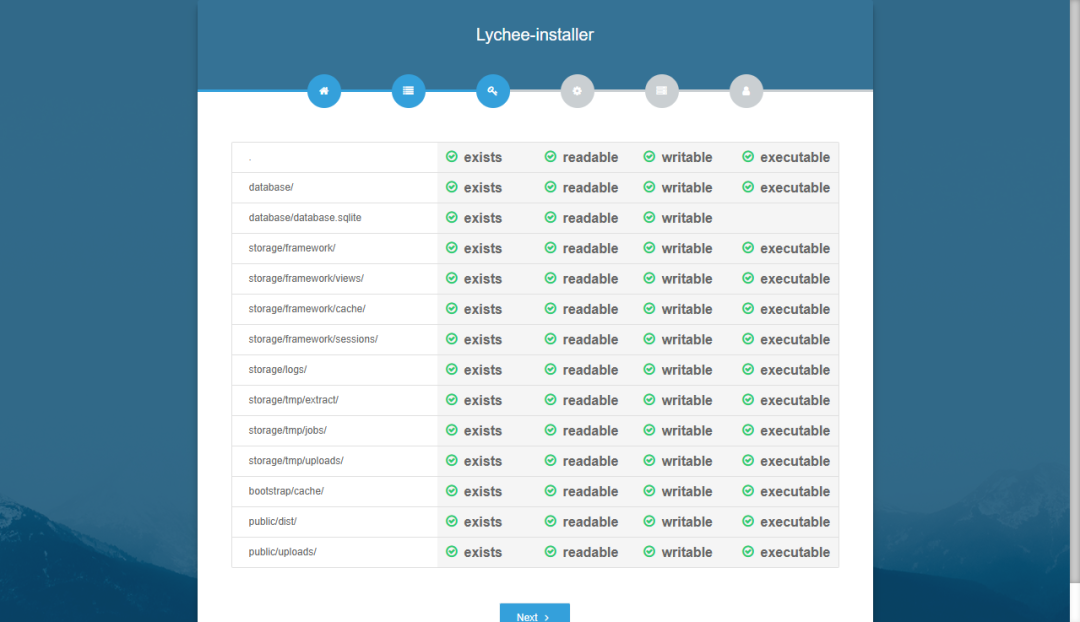Click the writable check icon for database/
This screenshot has width=1080, height=622.
point(650,187)
